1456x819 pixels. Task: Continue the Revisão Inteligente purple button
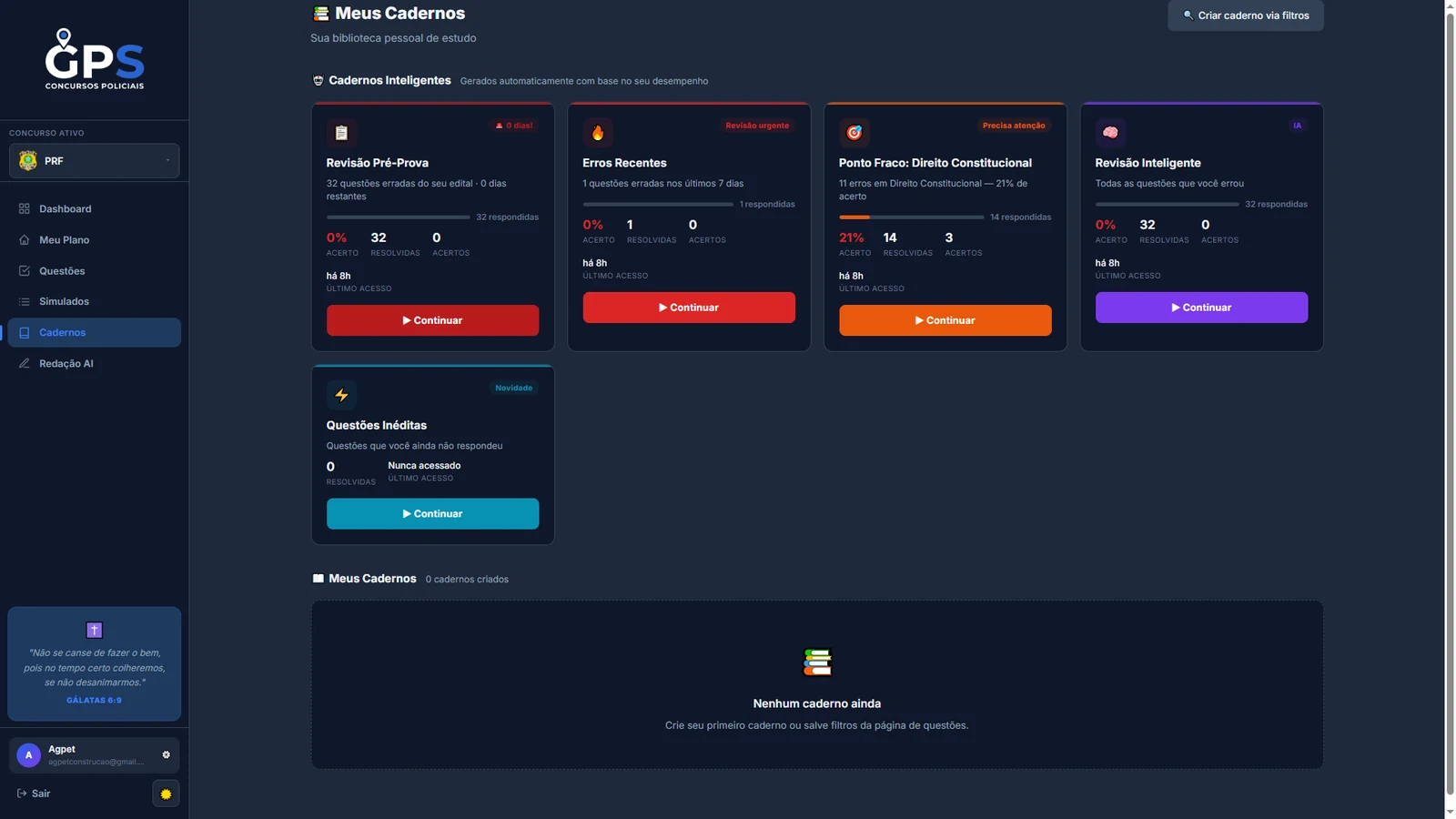1201,308
